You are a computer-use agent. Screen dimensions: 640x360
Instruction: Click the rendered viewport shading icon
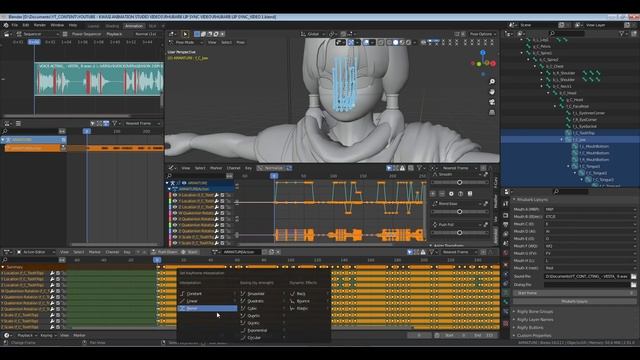click(408, 42)
